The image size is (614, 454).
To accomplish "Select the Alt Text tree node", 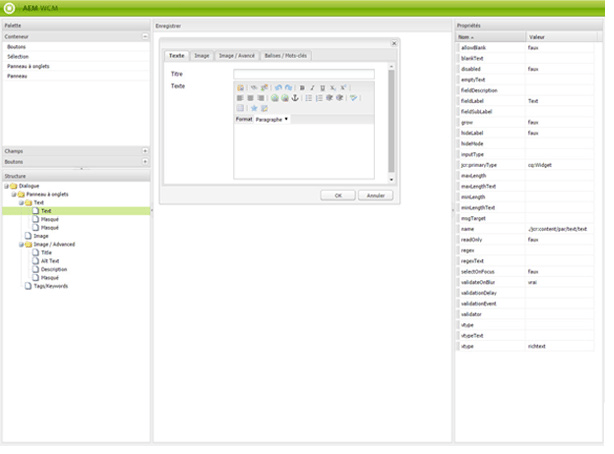I will tap(50, 261).
